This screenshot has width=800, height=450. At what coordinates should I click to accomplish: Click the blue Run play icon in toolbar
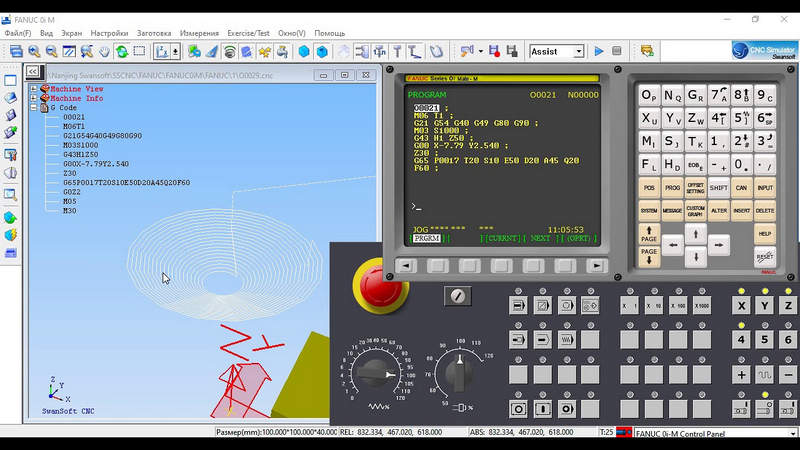(599, 51)
